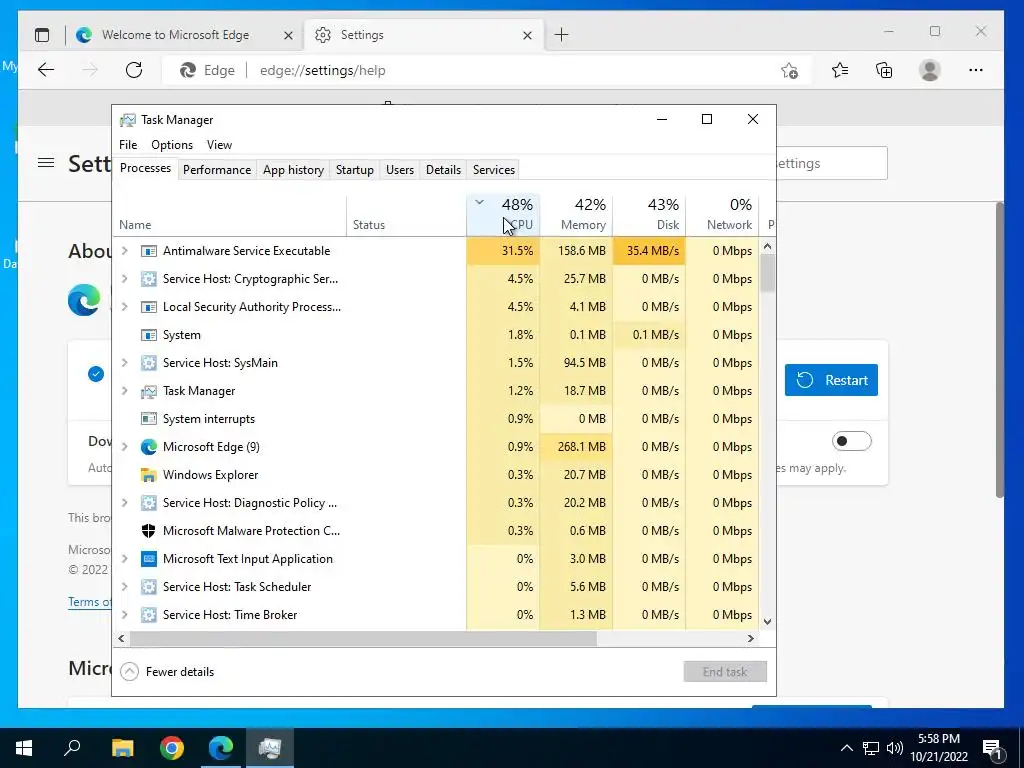1024x768 pixels.
Task: Click the Antimalware Service Executable process icon
Action: coord(149,251)
